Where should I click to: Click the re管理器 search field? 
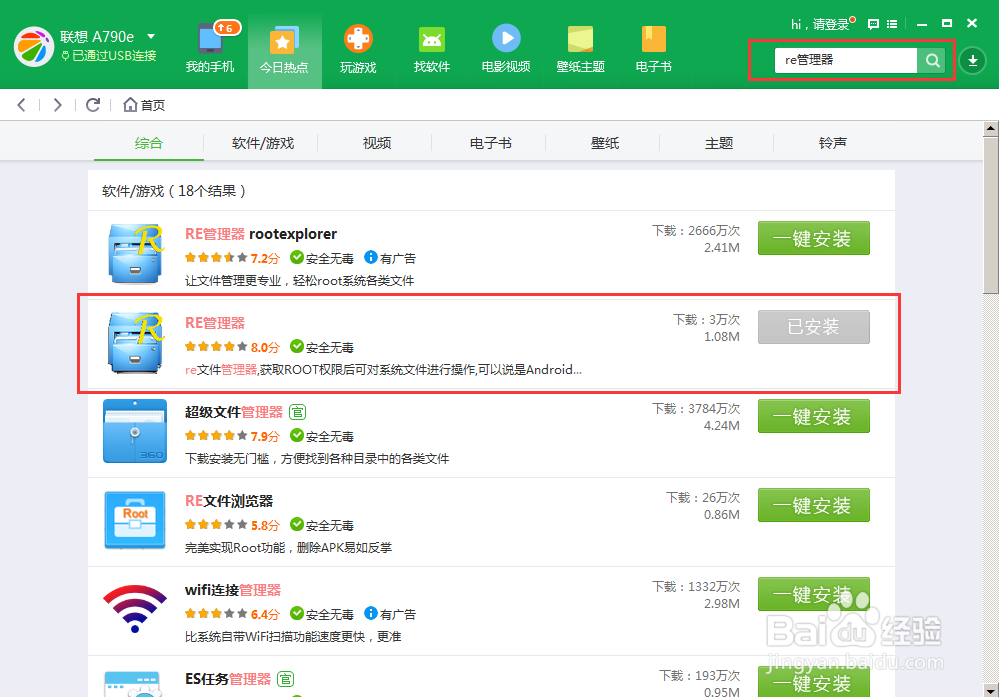coord(845,61)
